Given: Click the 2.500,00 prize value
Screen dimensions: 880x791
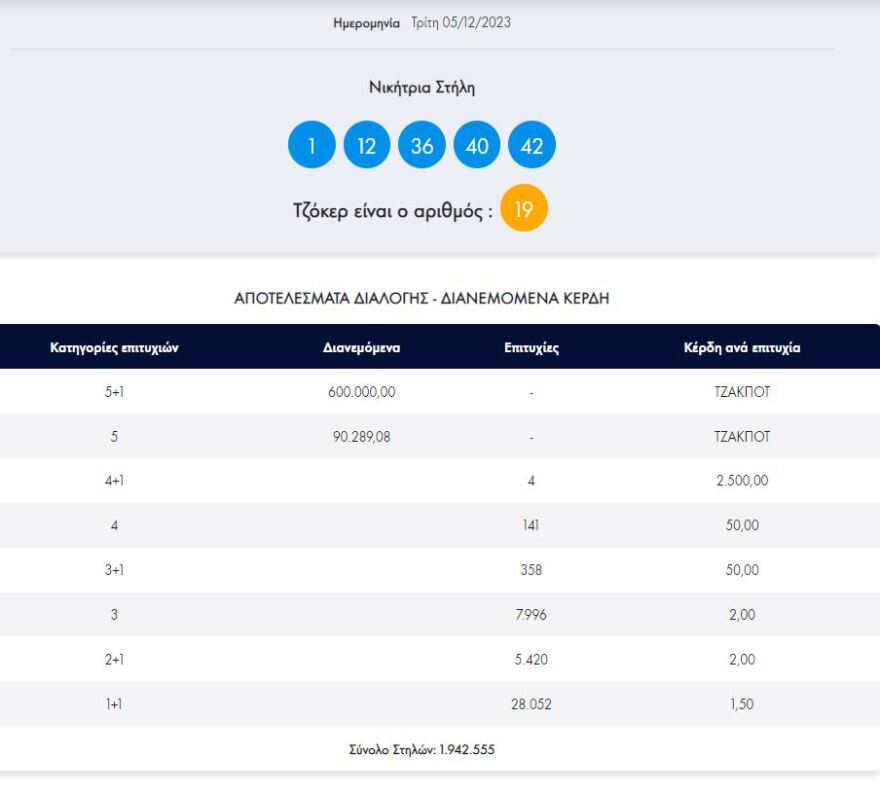Looking at the screenshot, I should click(741, 481).
